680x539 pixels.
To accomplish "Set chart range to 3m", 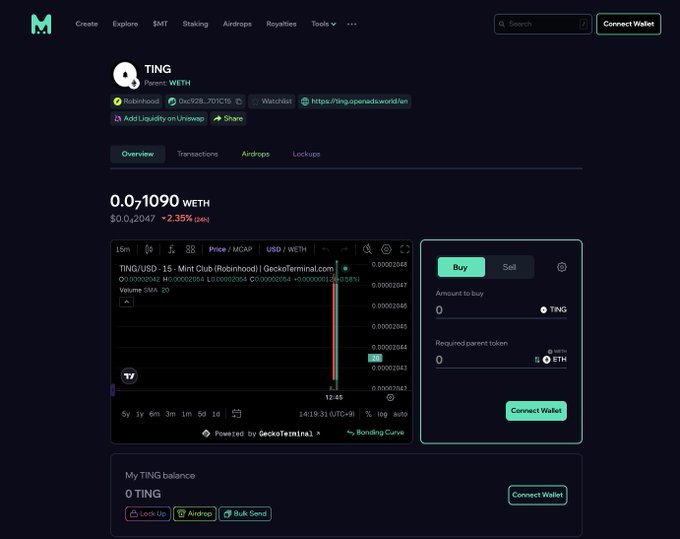I will 170,414.
